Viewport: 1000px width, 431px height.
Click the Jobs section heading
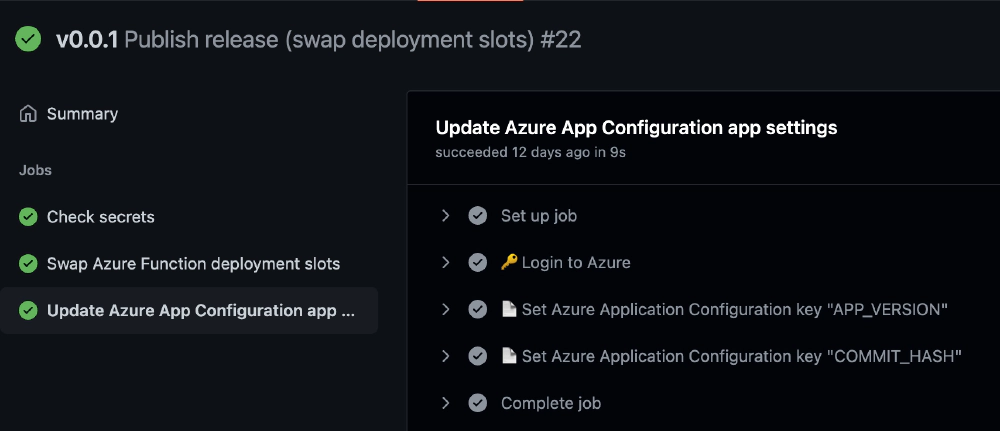[35, 170]
